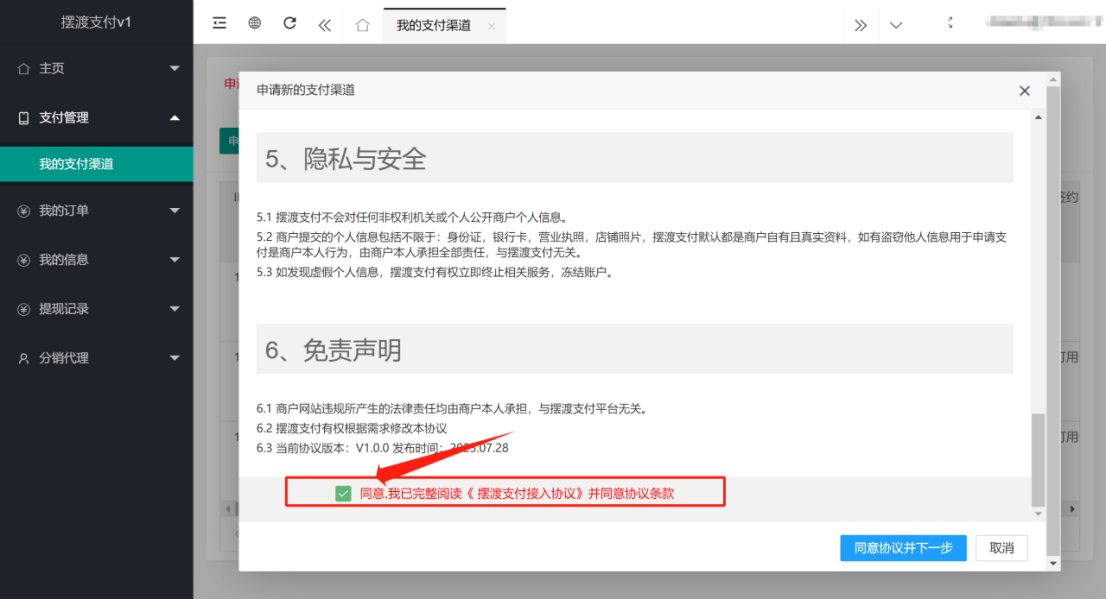Go to the home tab icon

(363, 25)
